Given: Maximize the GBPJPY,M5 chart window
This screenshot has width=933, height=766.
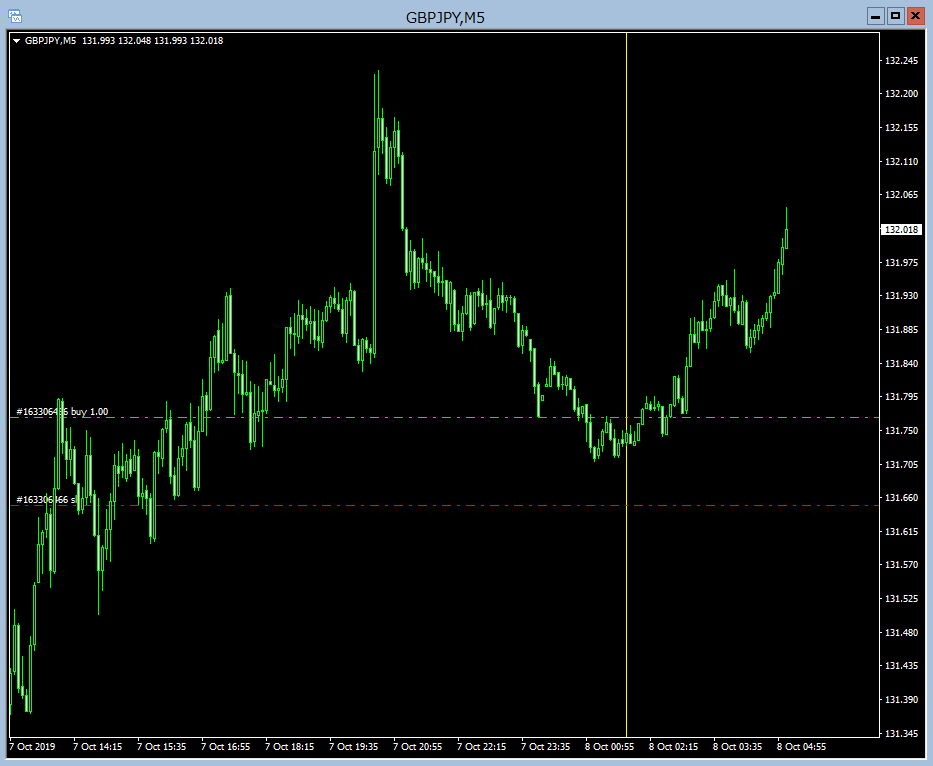Looking at the screenshot, I should pyautogui.click(x=896, y=16).
